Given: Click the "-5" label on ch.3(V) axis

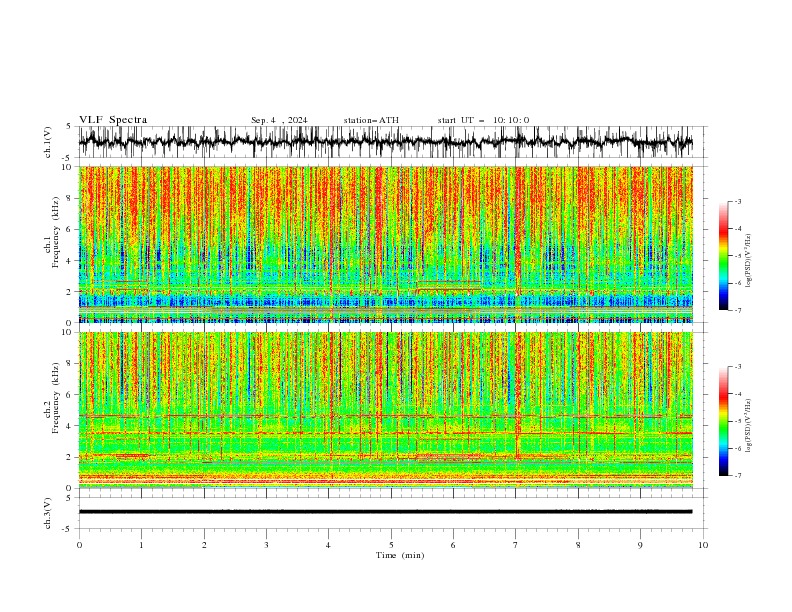Looking at the screenshot, I should coord(67,529).
